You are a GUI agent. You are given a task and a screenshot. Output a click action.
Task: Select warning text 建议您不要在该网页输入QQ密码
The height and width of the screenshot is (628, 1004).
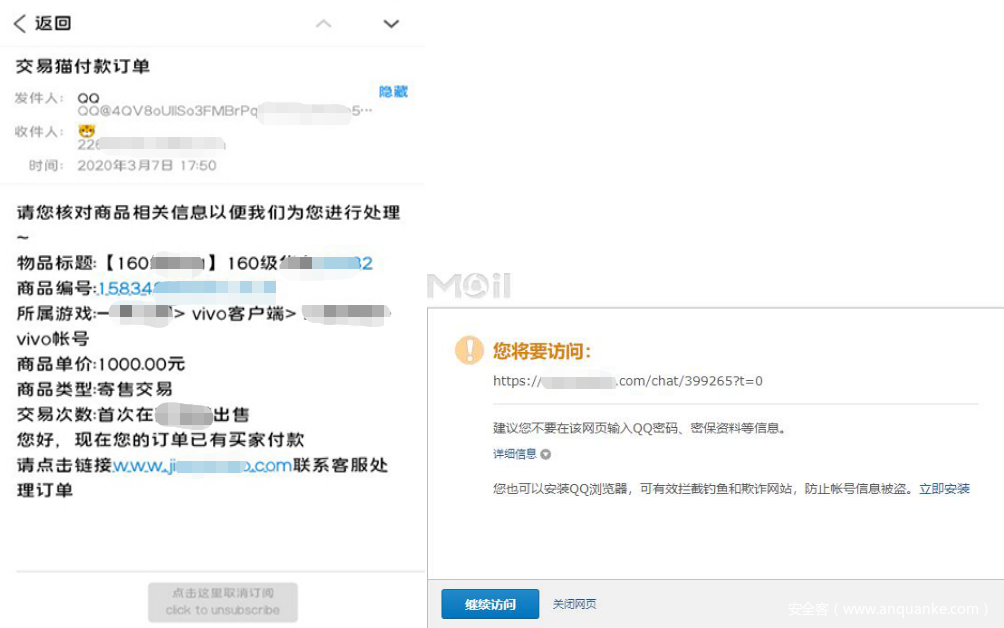pos(585,428)
